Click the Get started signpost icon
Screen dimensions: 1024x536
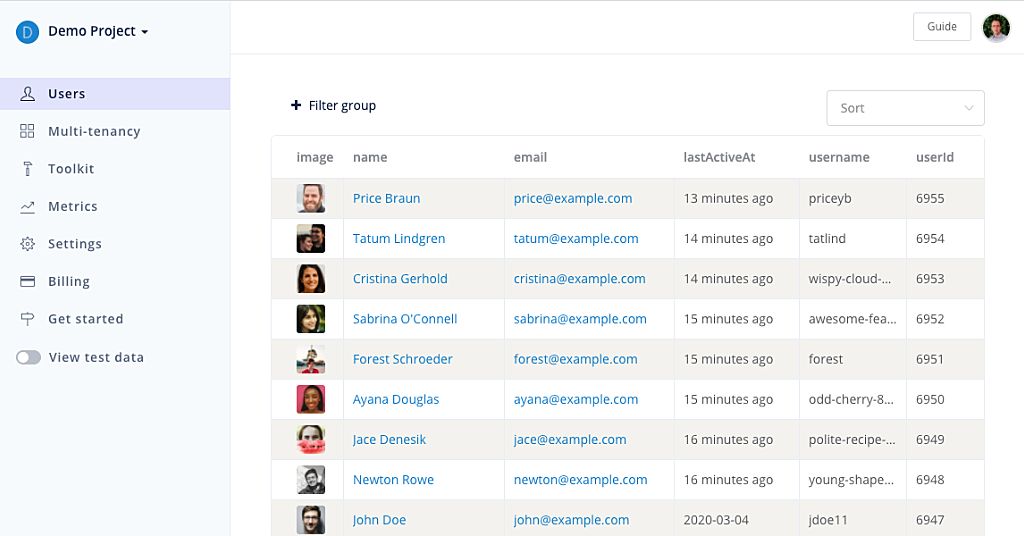(27, 319)
